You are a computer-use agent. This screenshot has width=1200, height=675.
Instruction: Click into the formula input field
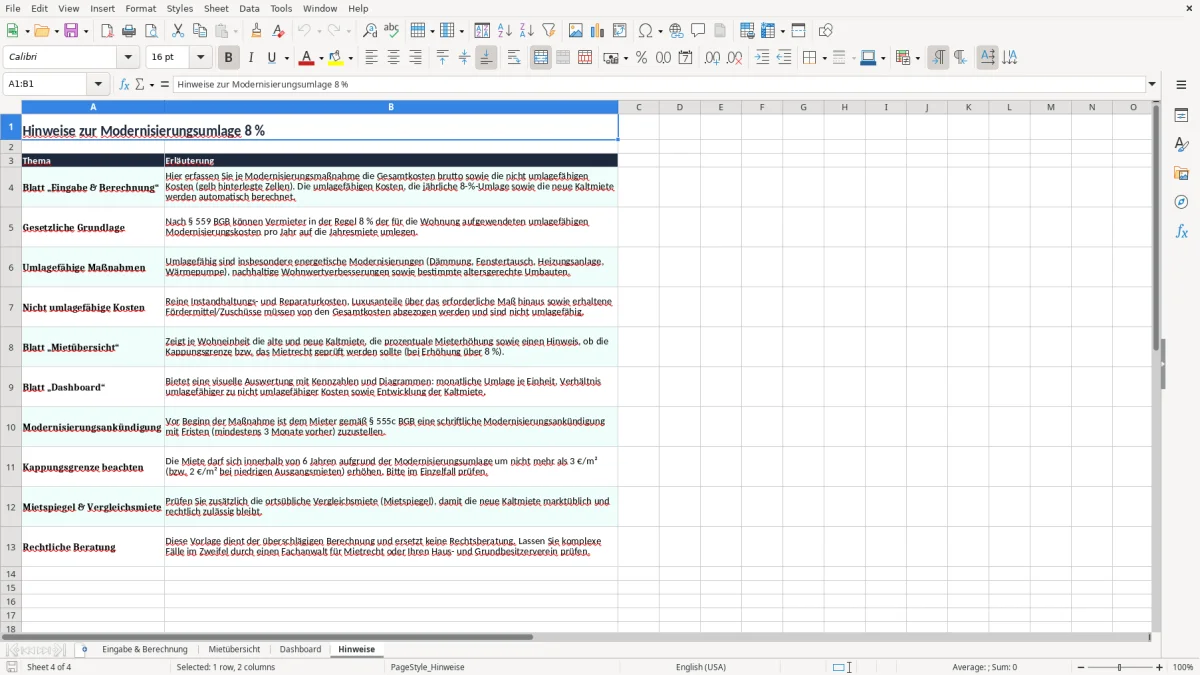coord(659,84)
